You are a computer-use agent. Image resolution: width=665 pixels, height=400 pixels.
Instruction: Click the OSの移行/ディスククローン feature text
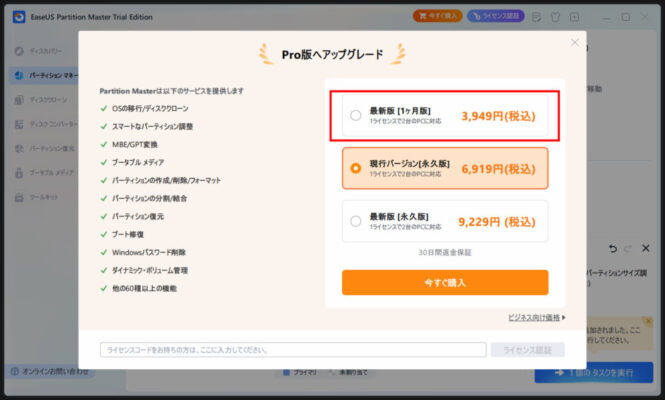(x=150, y=109)
